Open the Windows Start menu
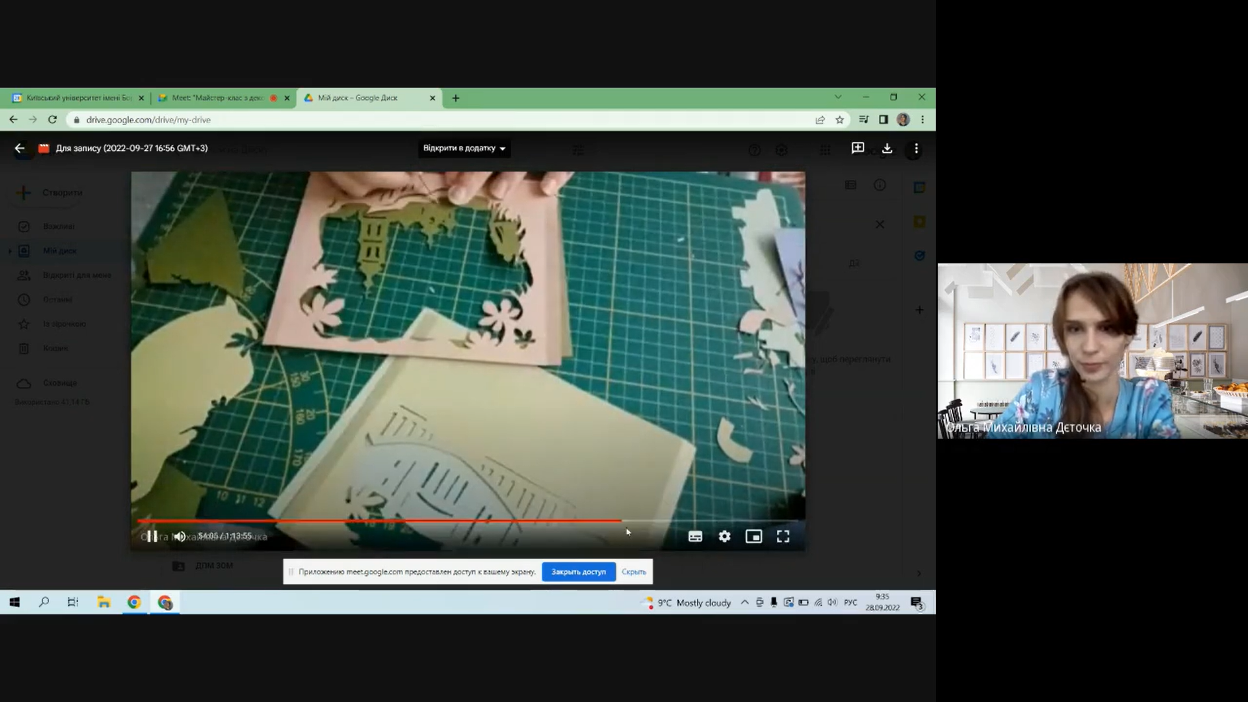 click(x=14, y=602)
